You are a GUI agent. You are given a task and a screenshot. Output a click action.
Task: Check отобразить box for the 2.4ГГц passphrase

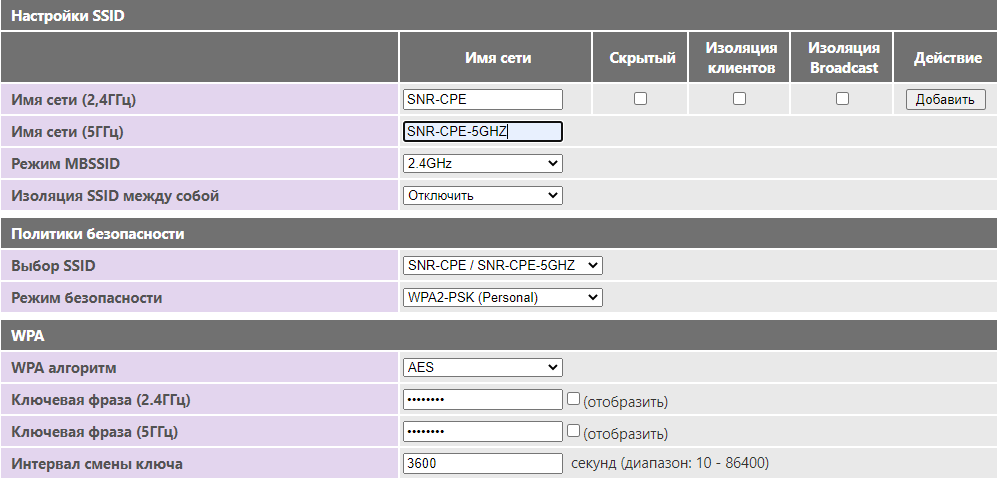pos(573,399)
